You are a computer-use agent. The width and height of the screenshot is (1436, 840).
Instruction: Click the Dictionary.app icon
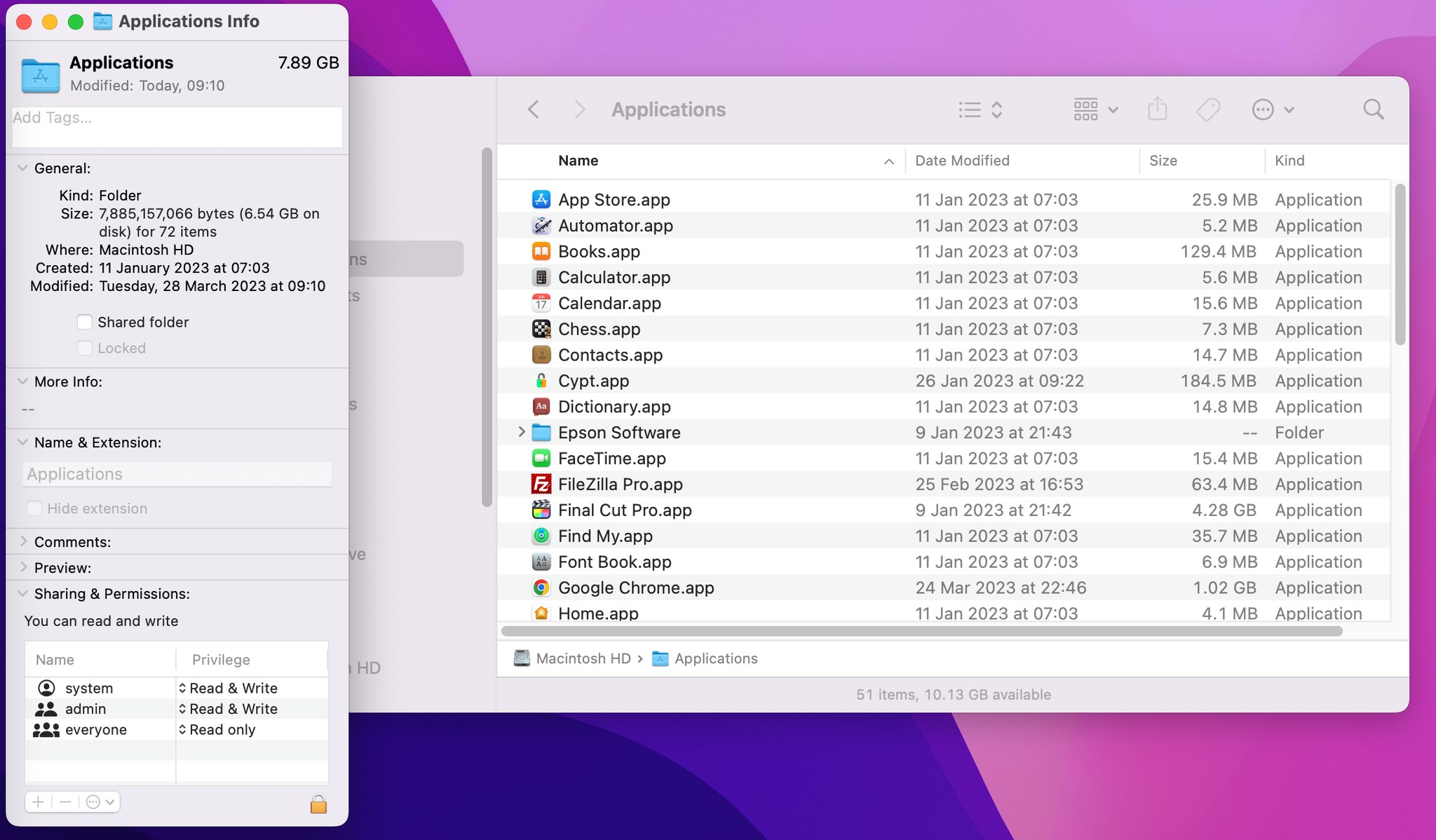click(541, 407)
